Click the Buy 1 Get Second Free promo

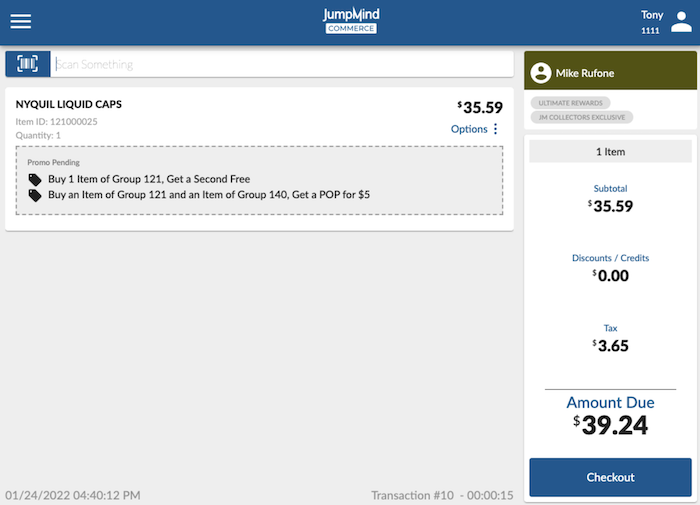tap(149, 179)
